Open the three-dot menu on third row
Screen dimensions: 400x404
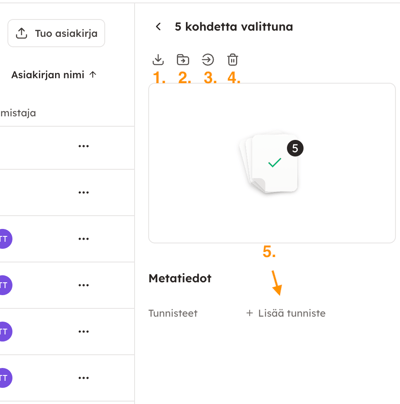pyautogui.click(x=83, y=239)
